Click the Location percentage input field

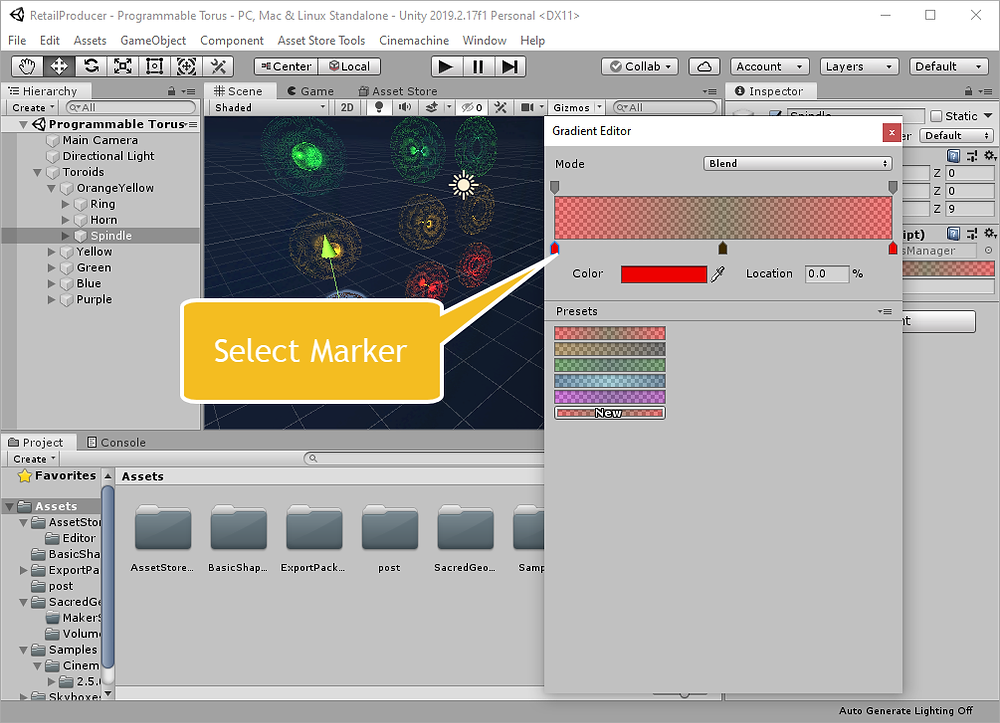[827, 274]
